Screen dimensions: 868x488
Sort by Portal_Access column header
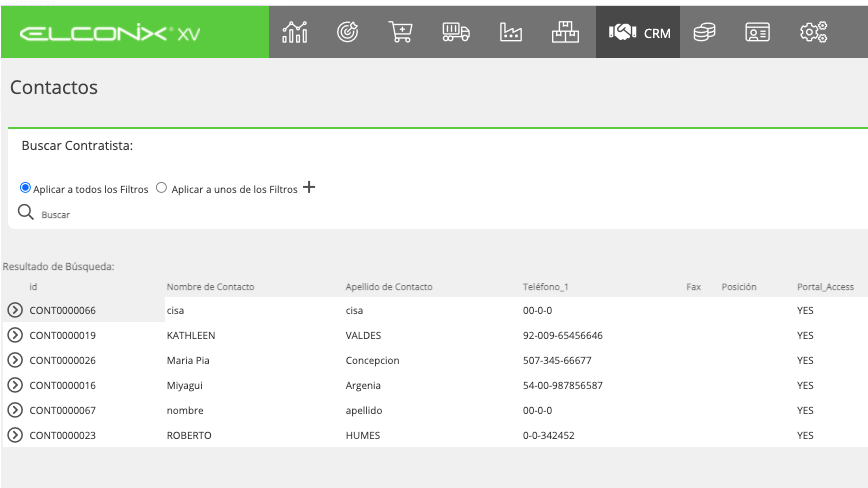(825, 287)
